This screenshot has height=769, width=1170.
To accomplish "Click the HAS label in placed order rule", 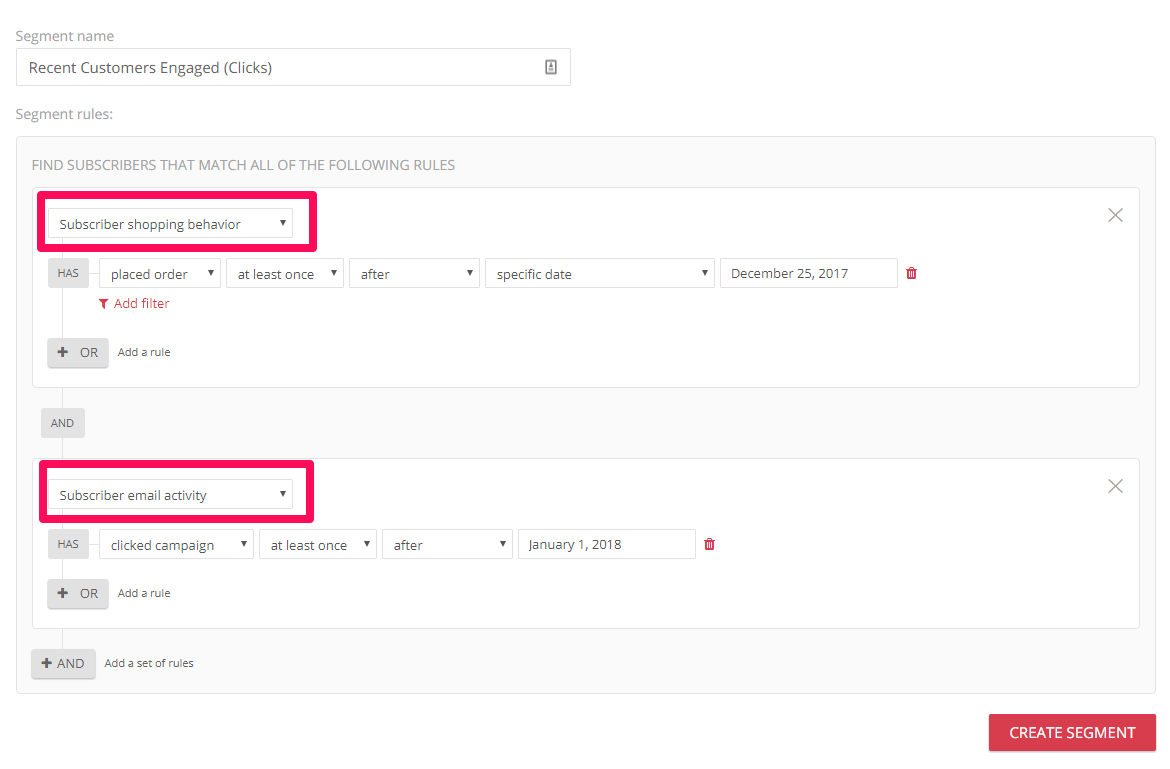I will point(68,273).
